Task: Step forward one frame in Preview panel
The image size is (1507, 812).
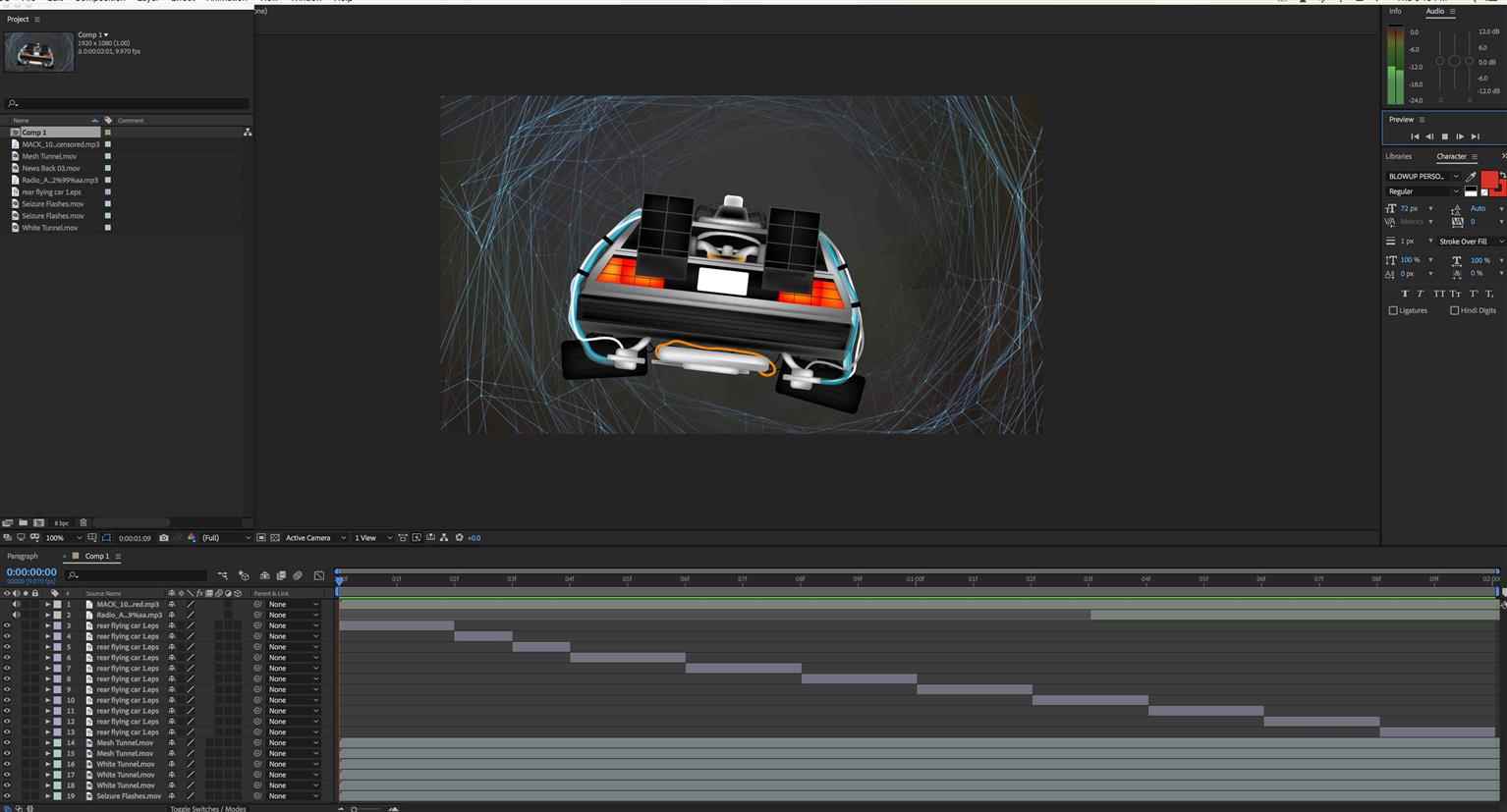Action: [1460, 136]
